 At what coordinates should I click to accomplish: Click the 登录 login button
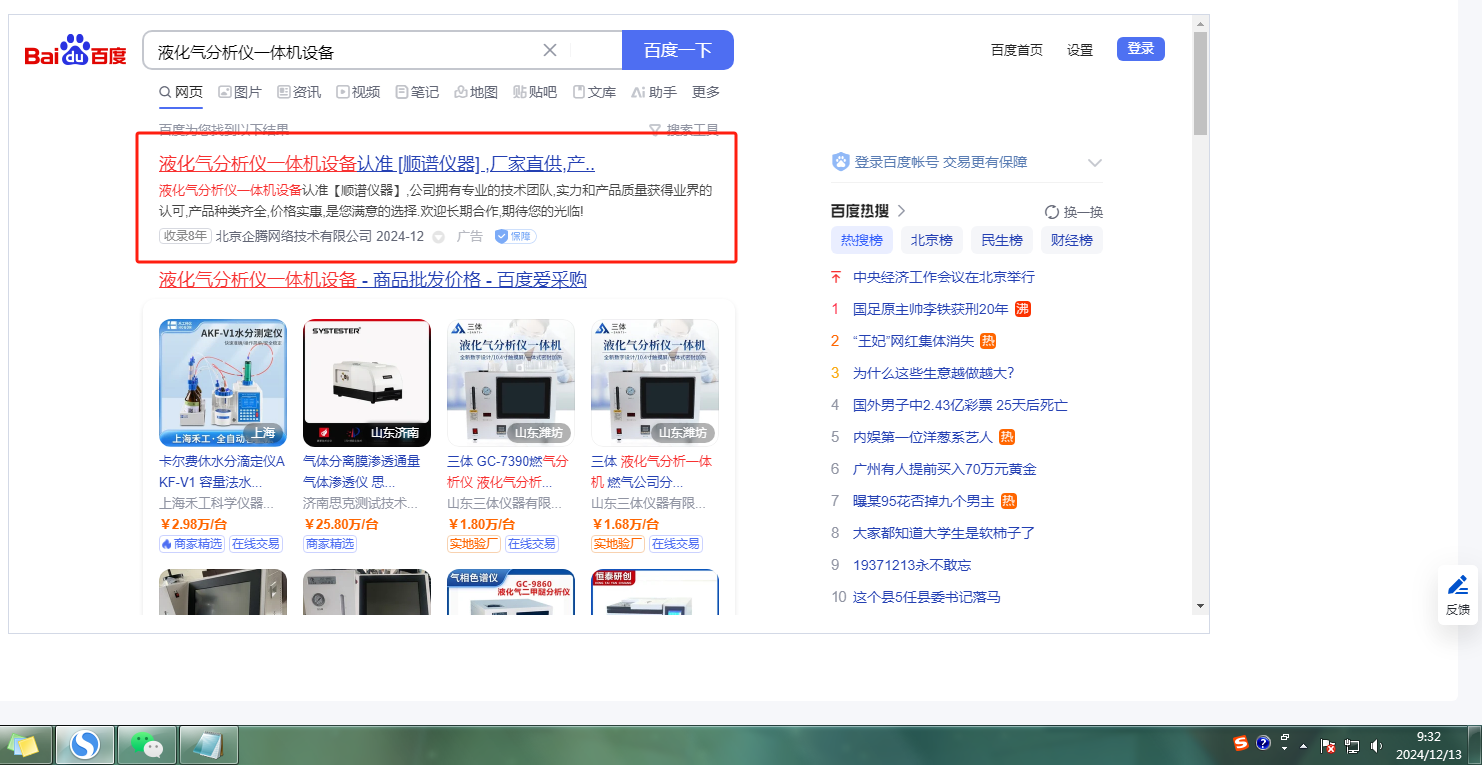[1140, 49]
